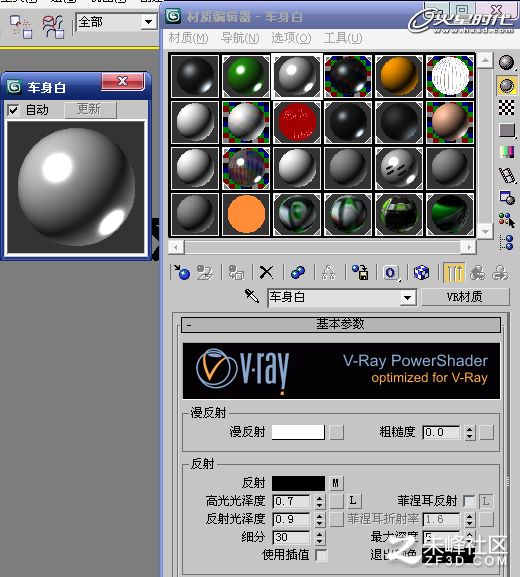520x577 pixels.
Task: Click the white 漫反射 color swatch
Action: coord(298,432)
